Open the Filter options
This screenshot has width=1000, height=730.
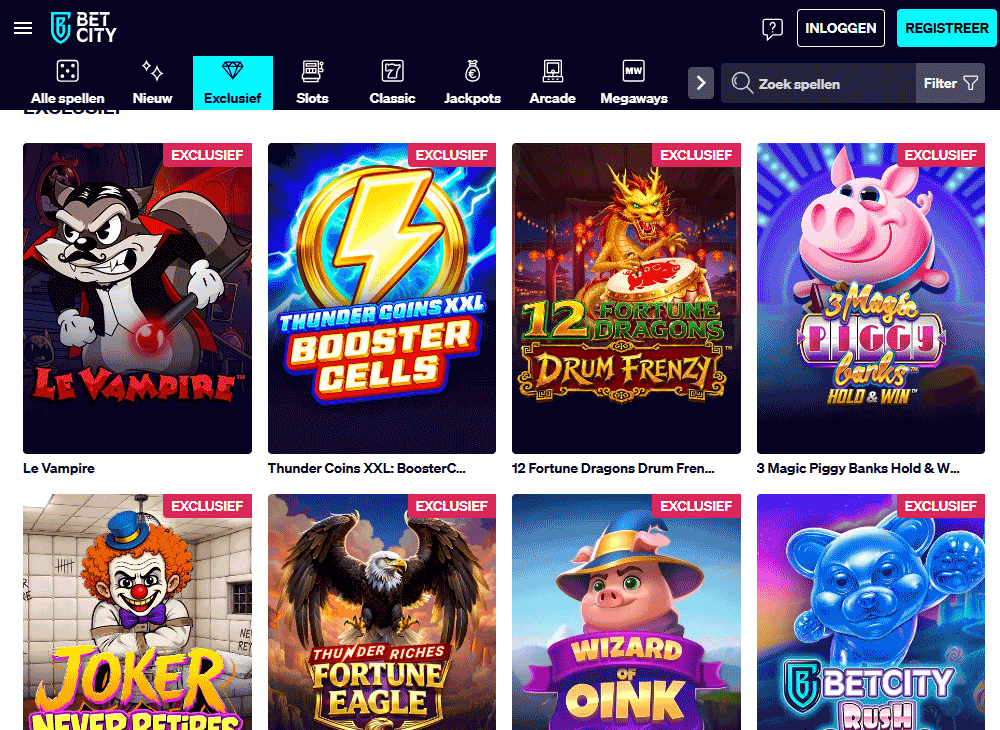pyautogui.click(x=950, y=83)
